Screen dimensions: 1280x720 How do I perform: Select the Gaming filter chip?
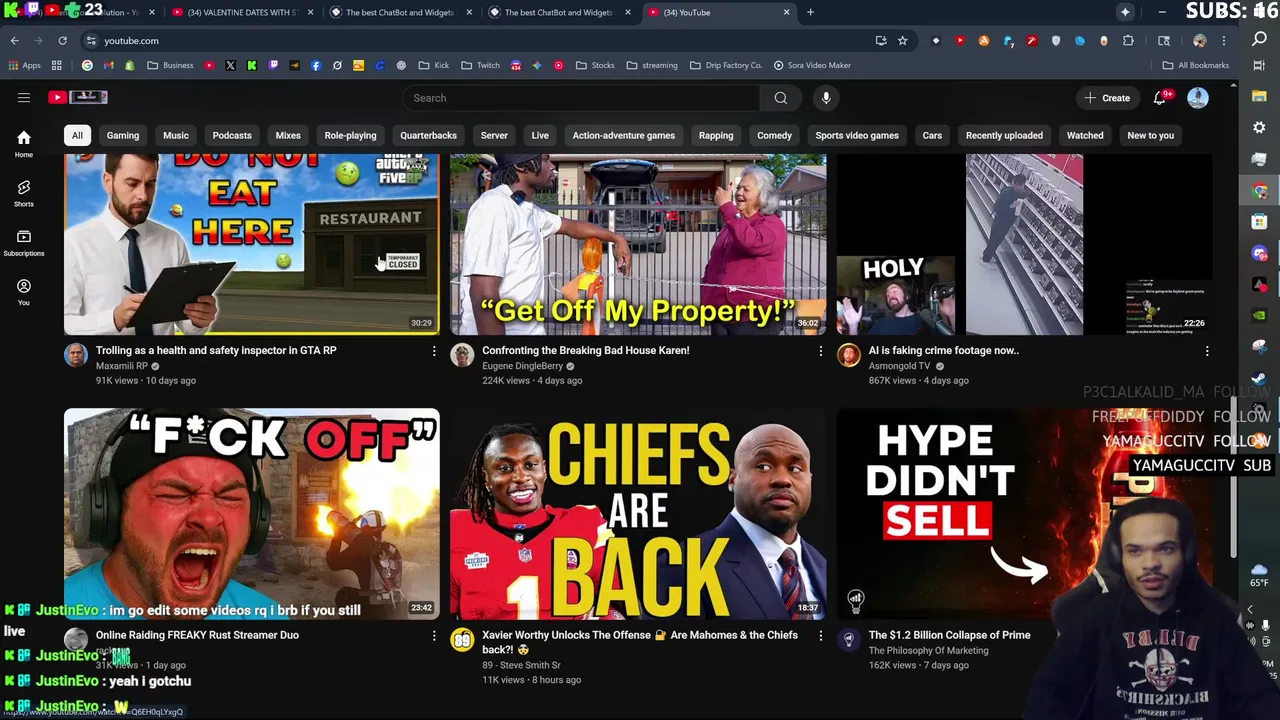point(123,135)
